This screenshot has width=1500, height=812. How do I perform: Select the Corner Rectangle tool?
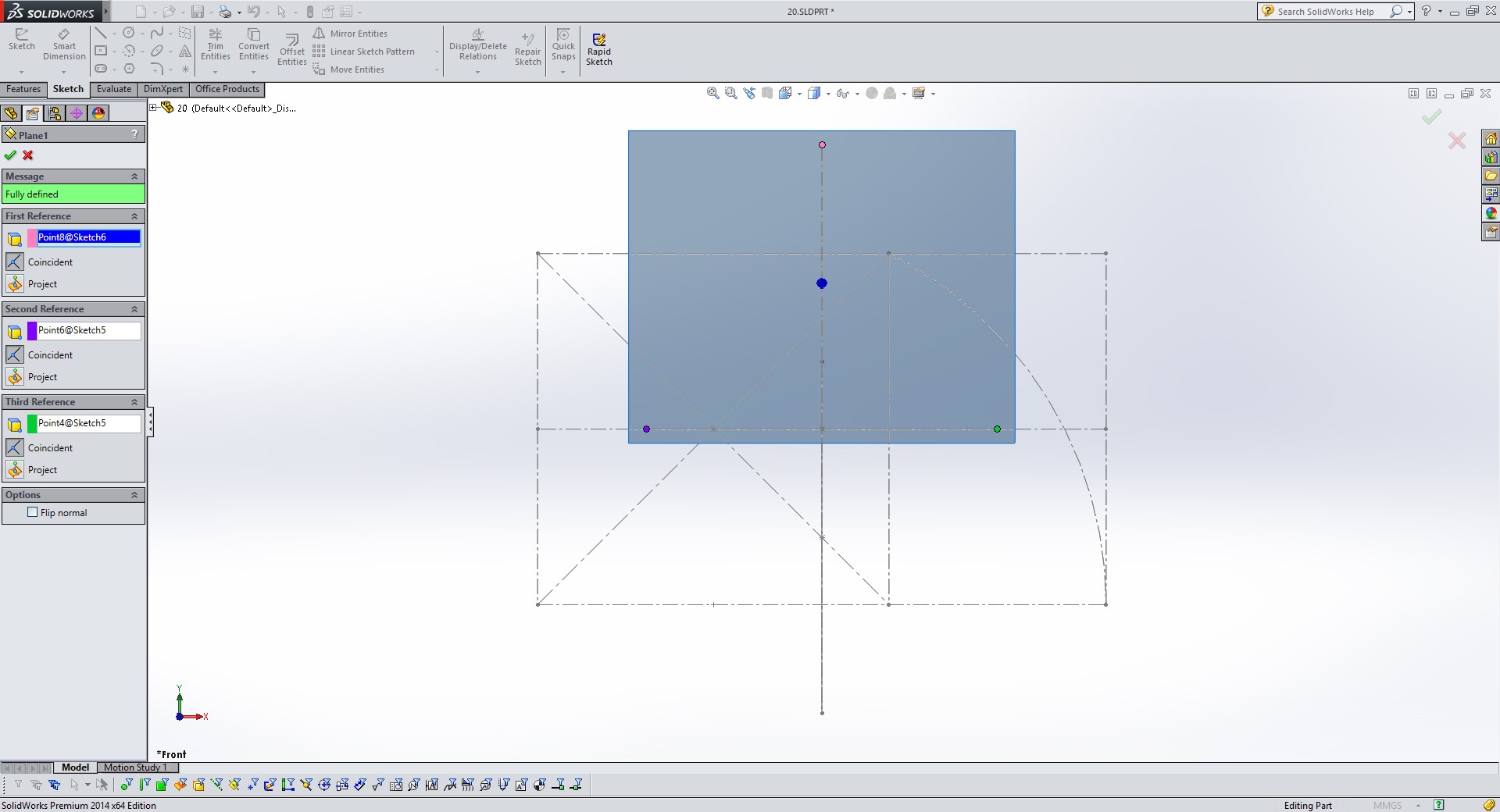(x=101, y=51)
